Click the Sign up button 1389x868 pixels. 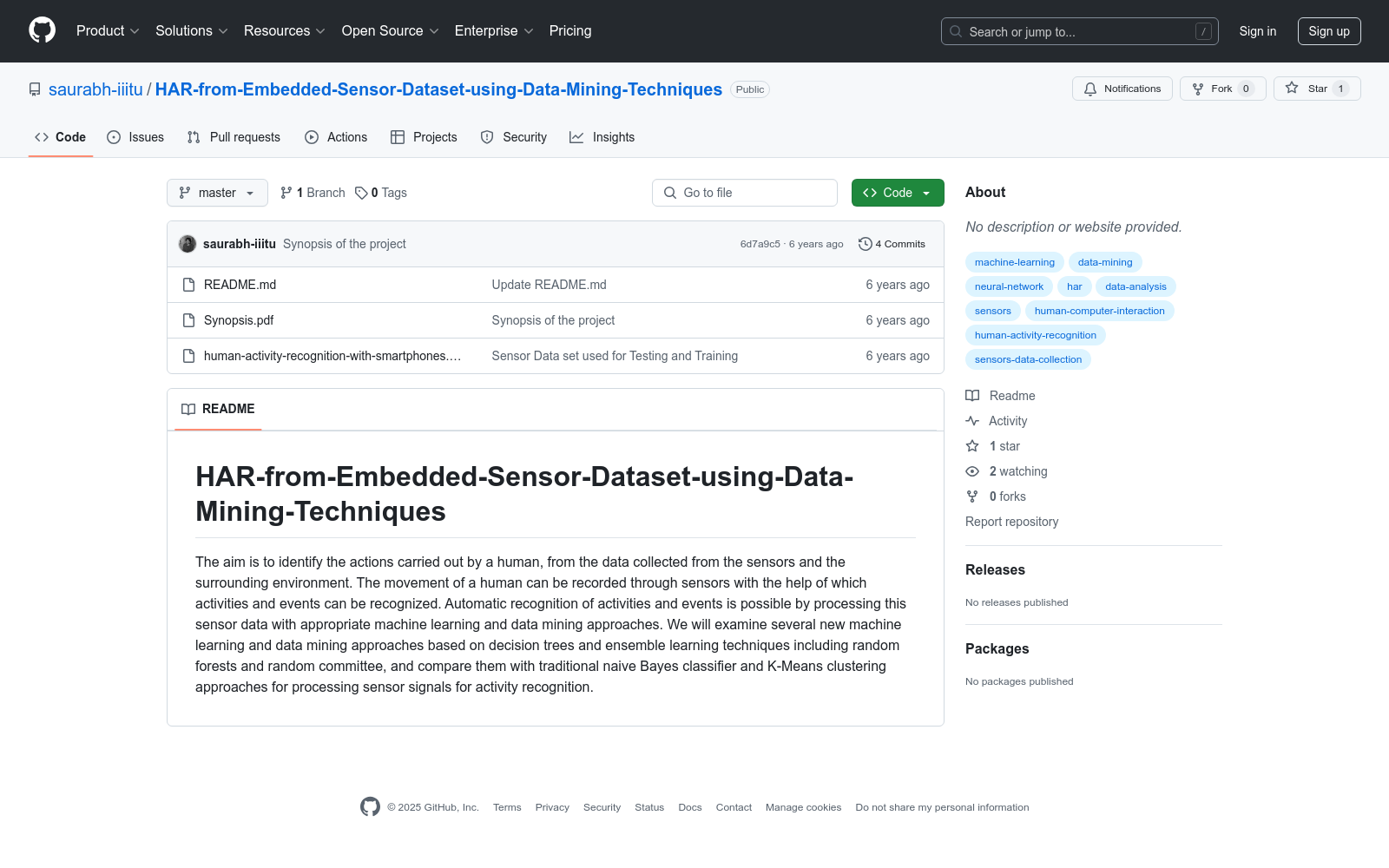pos(1329,31)
